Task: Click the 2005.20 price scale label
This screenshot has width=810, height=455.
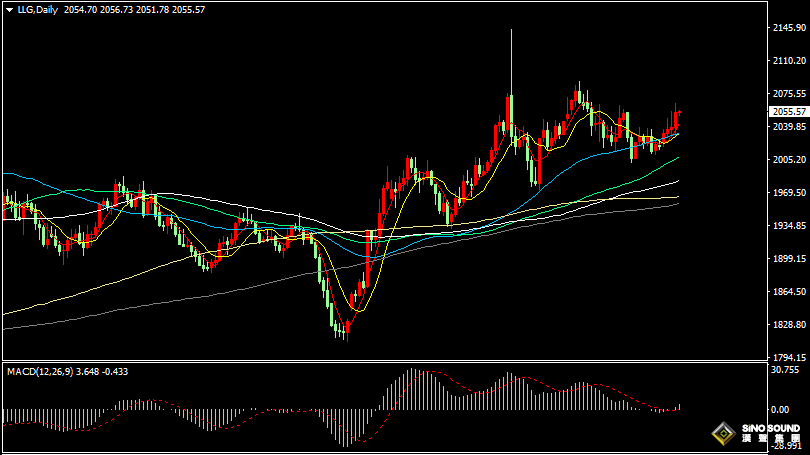Action: tap(790, 160)
